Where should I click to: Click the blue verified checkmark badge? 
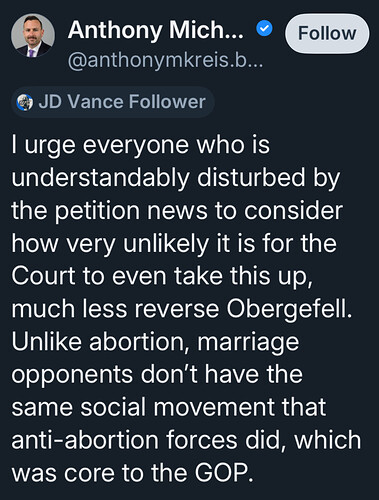[x=264, y=29]
